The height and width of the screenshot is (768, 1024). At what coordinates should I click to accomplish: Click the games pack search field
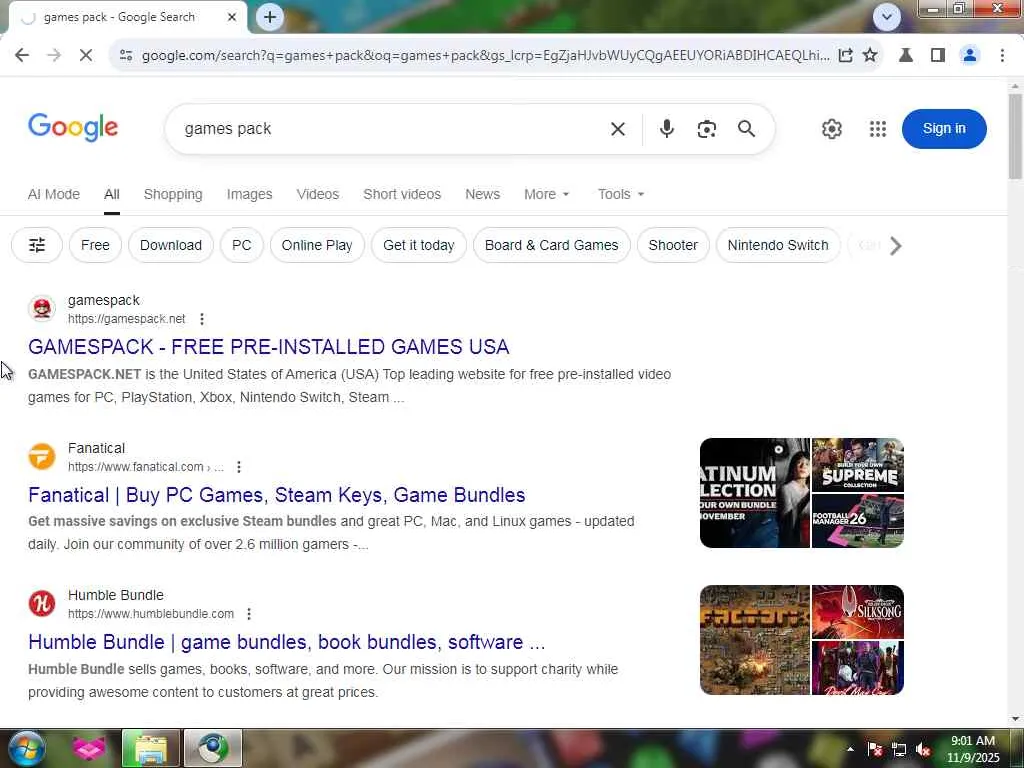[x=392, y=129]
